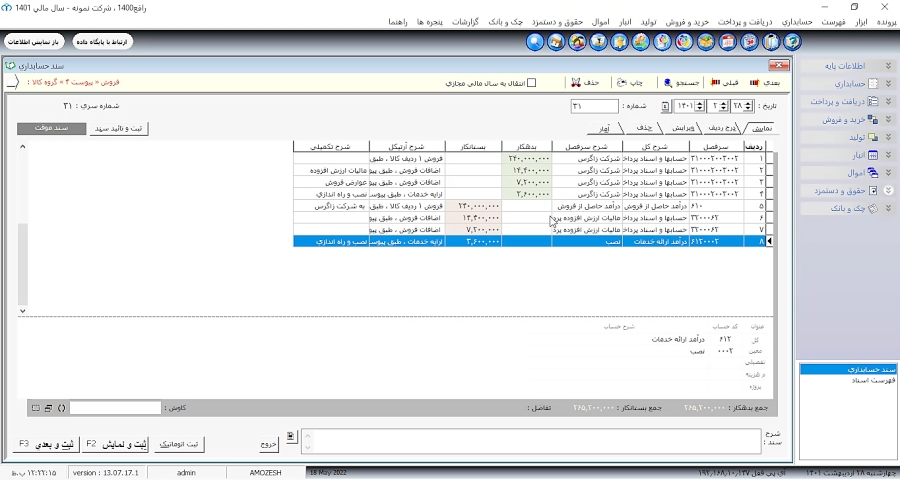Image resolution: width=900 pixels, height=480 pixels.
Task: Click the colorful circular icon left of box icon
Action: tap(685, 42)
